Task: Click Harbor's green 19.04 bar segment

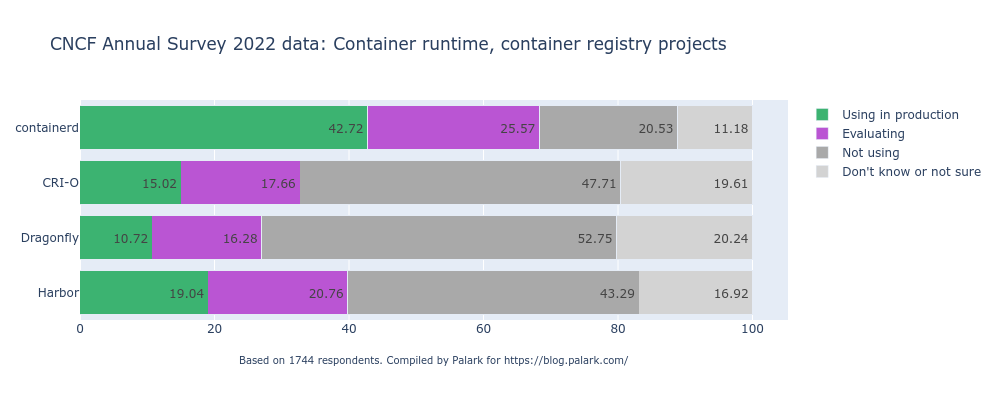Action: coord(143,292)
